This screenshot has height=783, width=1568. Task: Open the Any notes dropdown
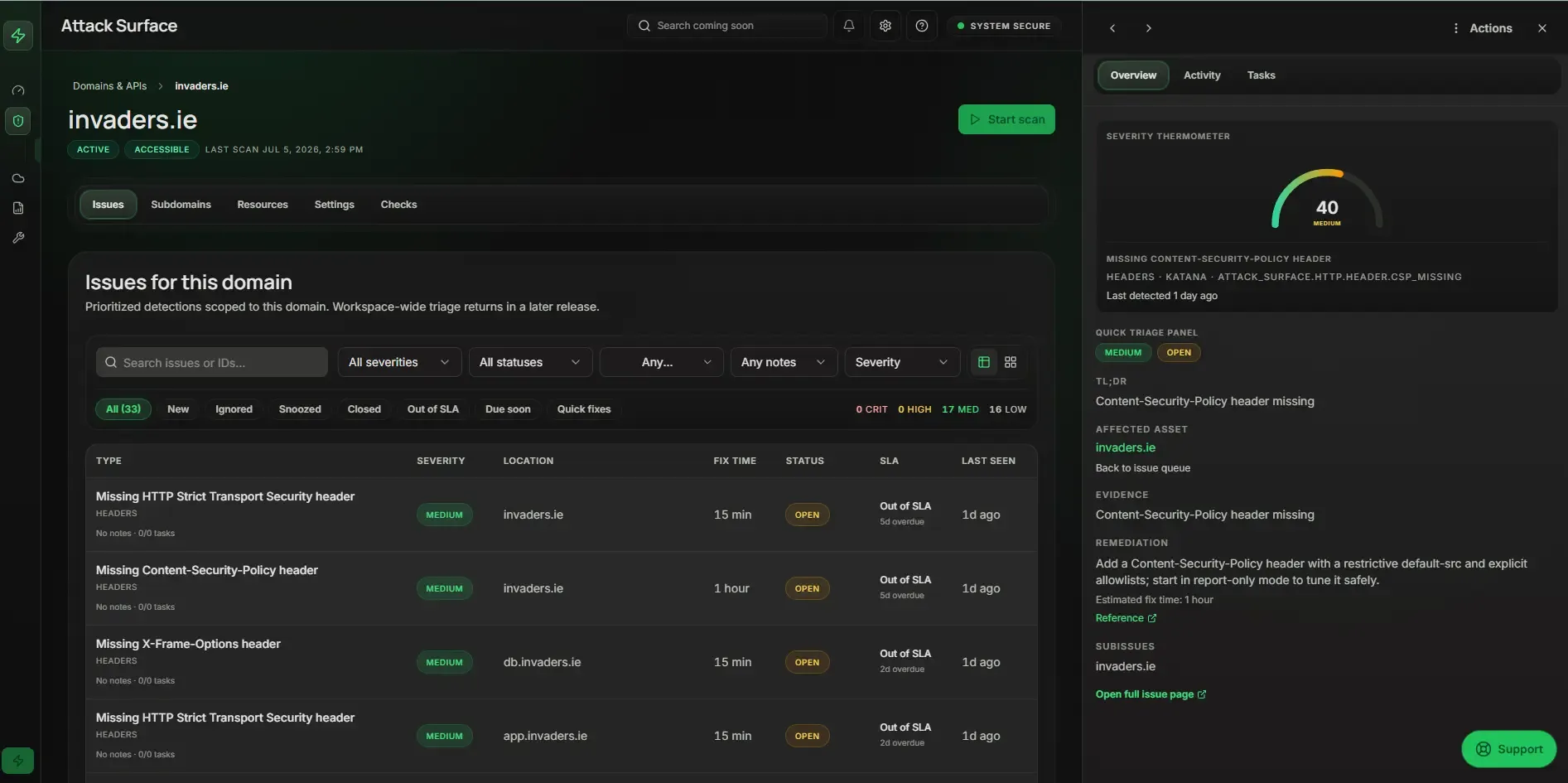(783, 362)
